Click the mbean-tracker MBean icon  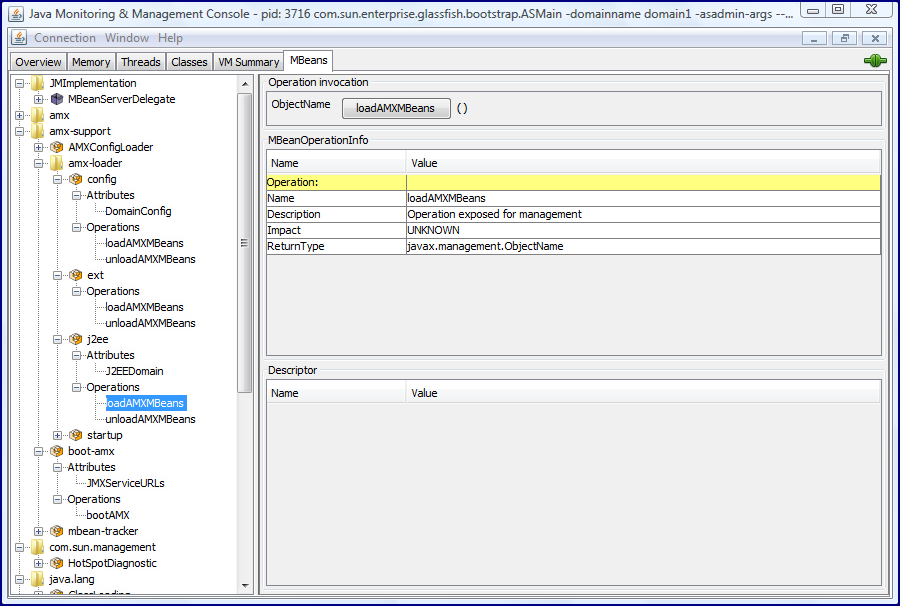[57, 531]
